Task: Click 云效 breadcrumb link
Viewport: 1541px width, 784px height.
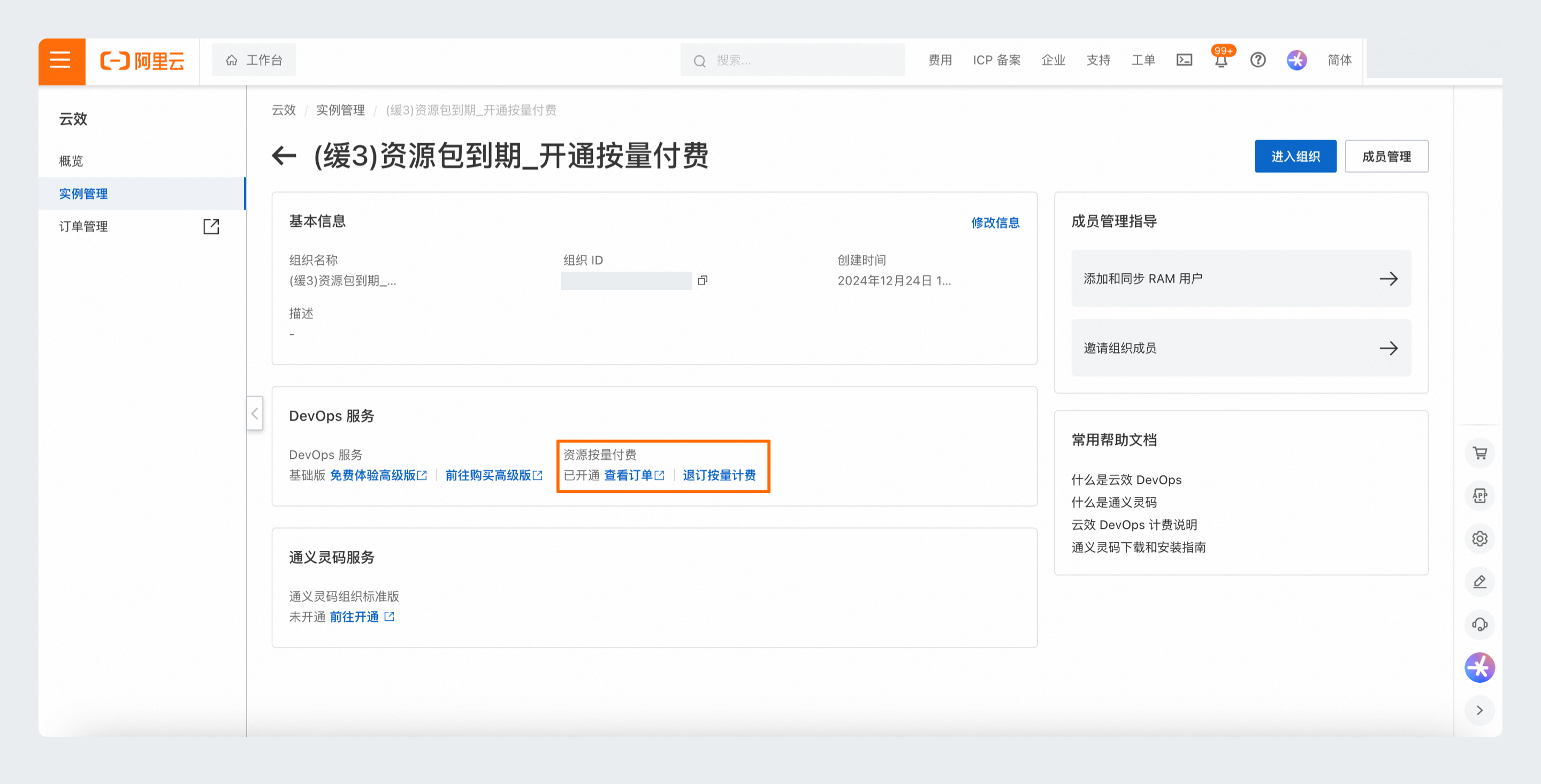Action: pos(284,110)
